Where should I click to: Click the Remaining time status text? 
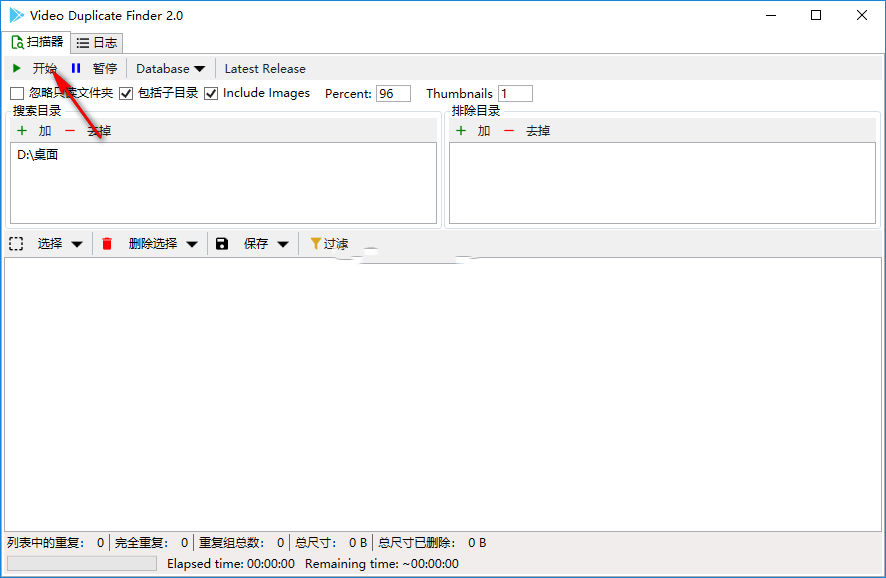(382, 563)
